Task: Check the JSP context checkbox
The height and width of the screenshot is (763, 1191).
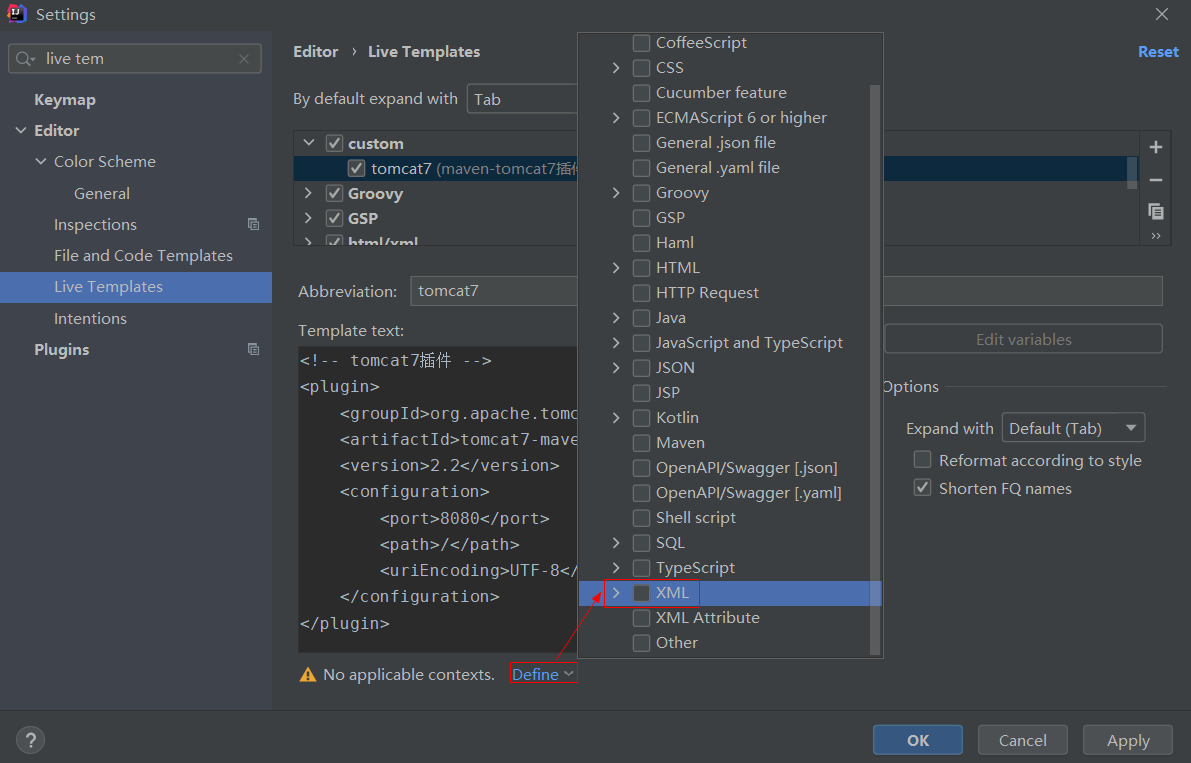Action: pyautogui.click(x=641, y=393)
